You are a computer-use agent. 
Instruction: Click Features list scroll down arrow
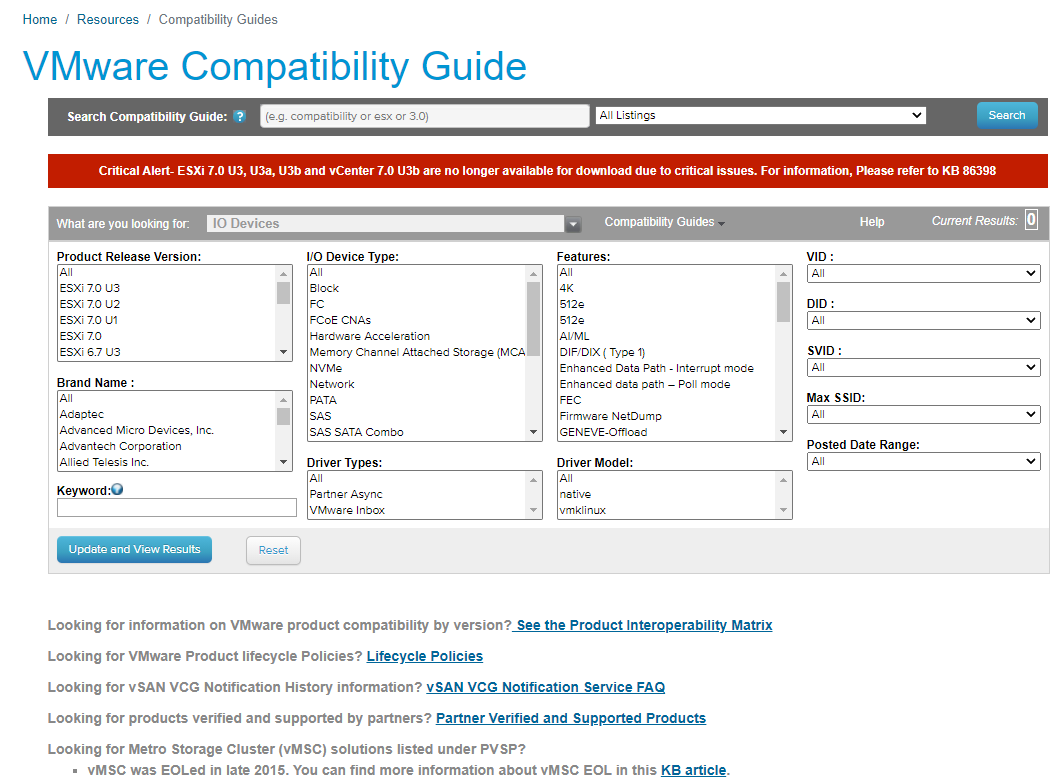click(x=784, y=432)
